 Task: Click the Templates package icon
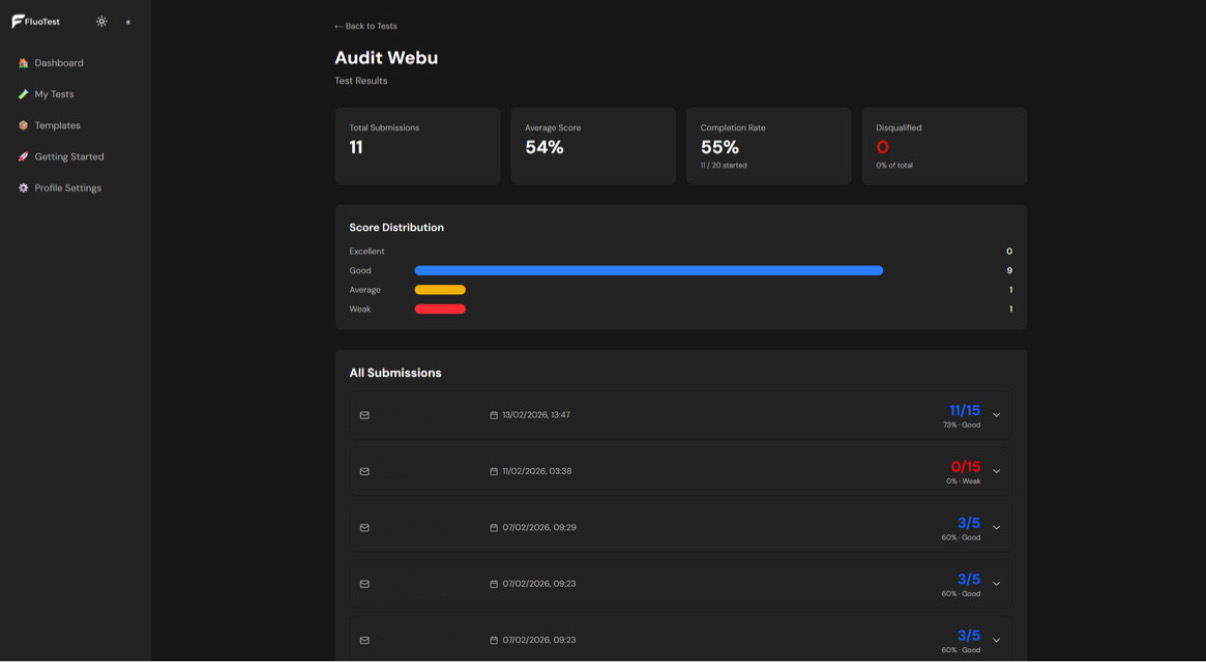24,125
